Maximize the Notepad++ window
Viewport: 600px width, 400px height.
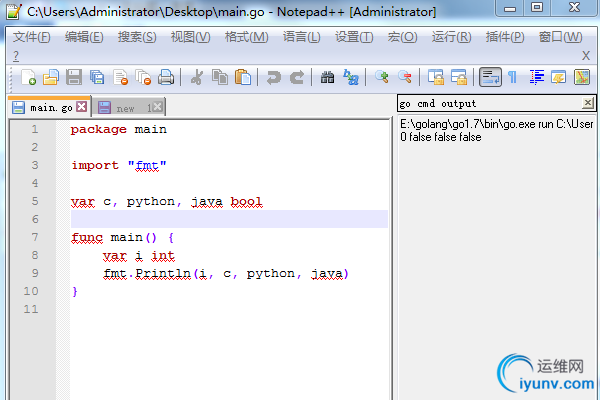pos(537,8)
